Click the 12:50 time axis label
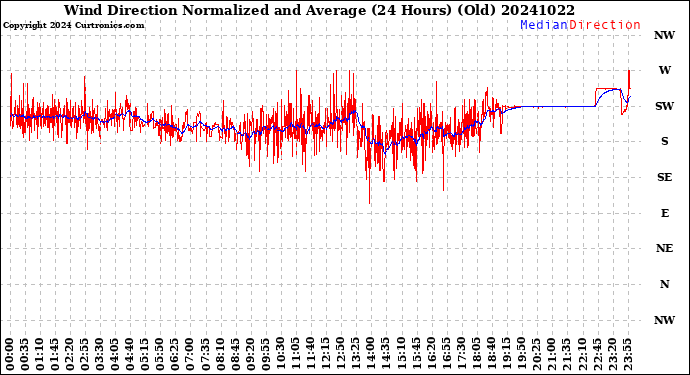 (x=340, y=354)
